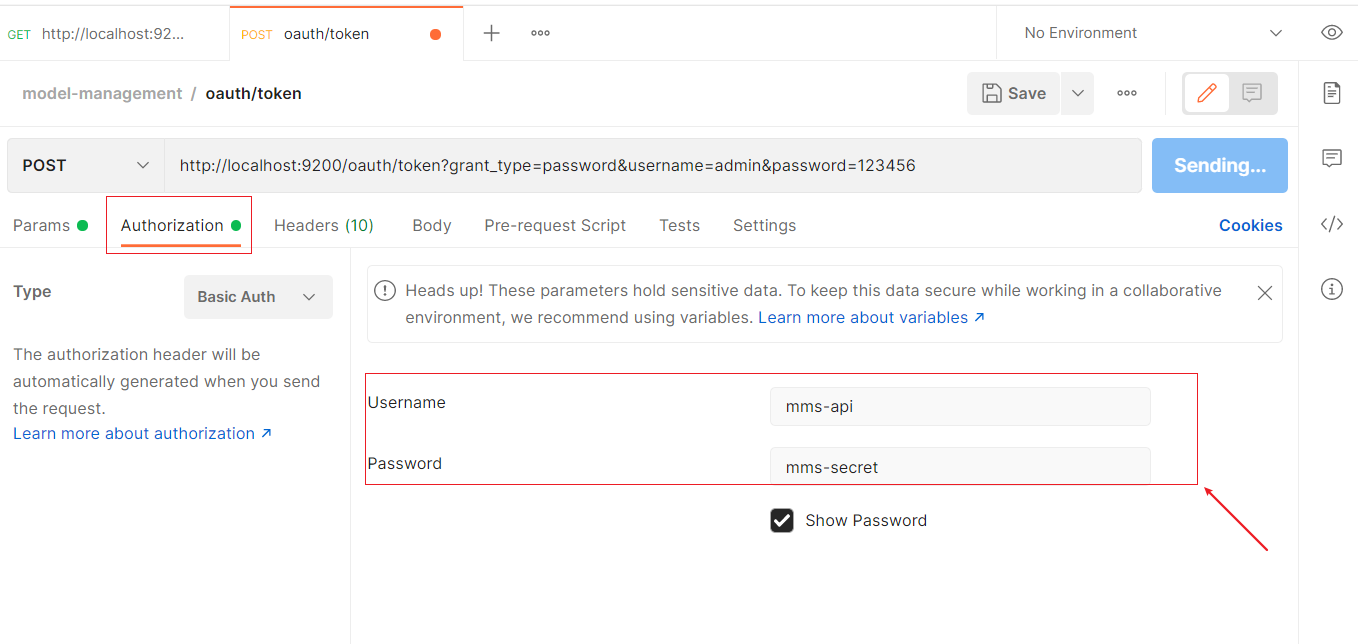Click the Cookies link
Viewport: 1358px width, 644px height.
1250,225
